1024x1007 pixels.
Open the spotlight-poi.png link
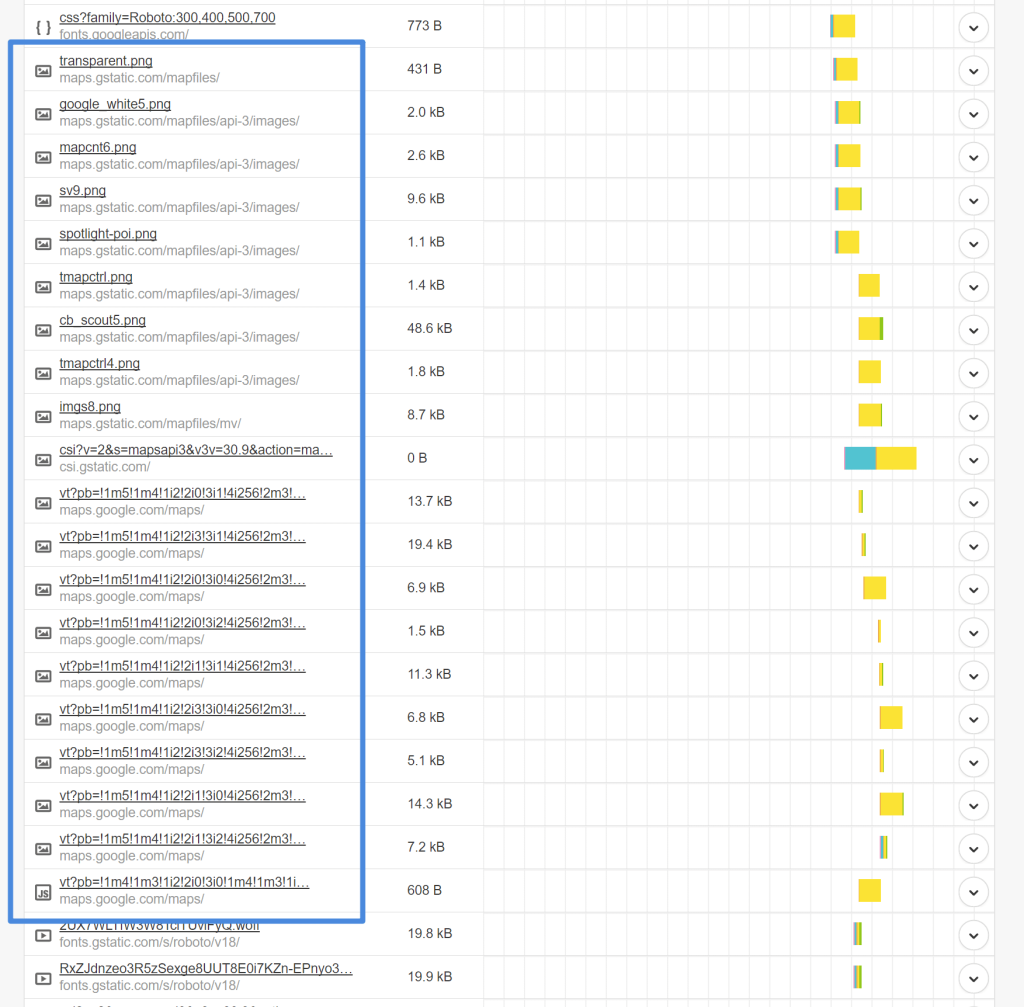pyautogui.click(x=108, y=233)
